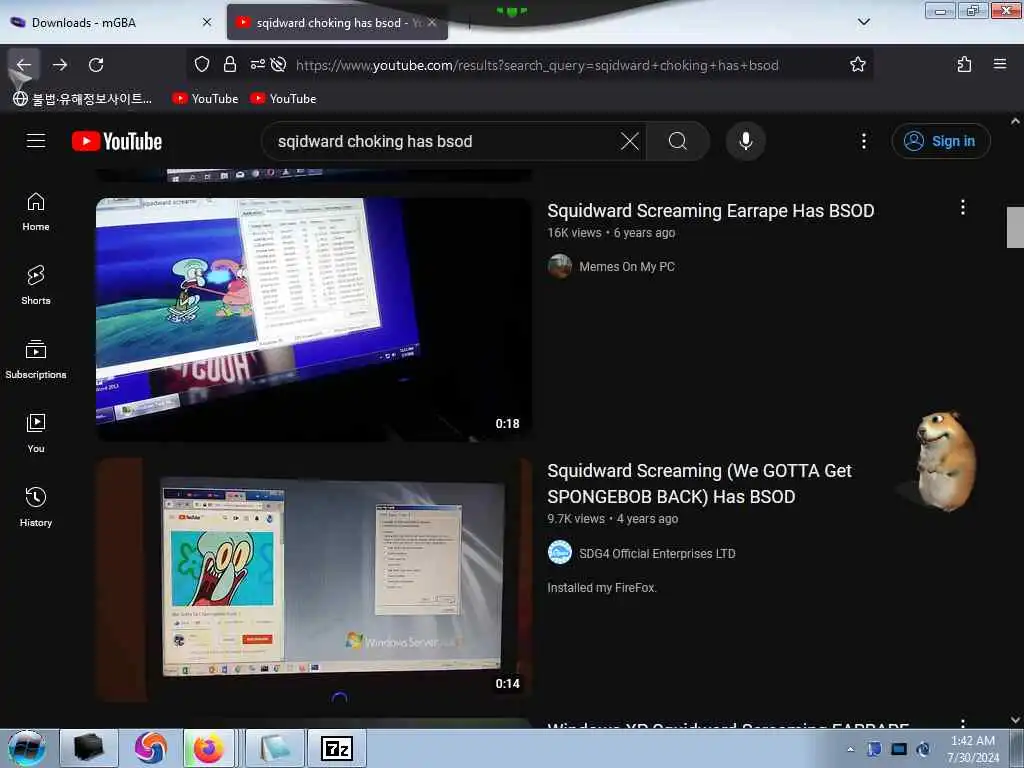Open 7-Zip from the taskbar

point(337,748)
